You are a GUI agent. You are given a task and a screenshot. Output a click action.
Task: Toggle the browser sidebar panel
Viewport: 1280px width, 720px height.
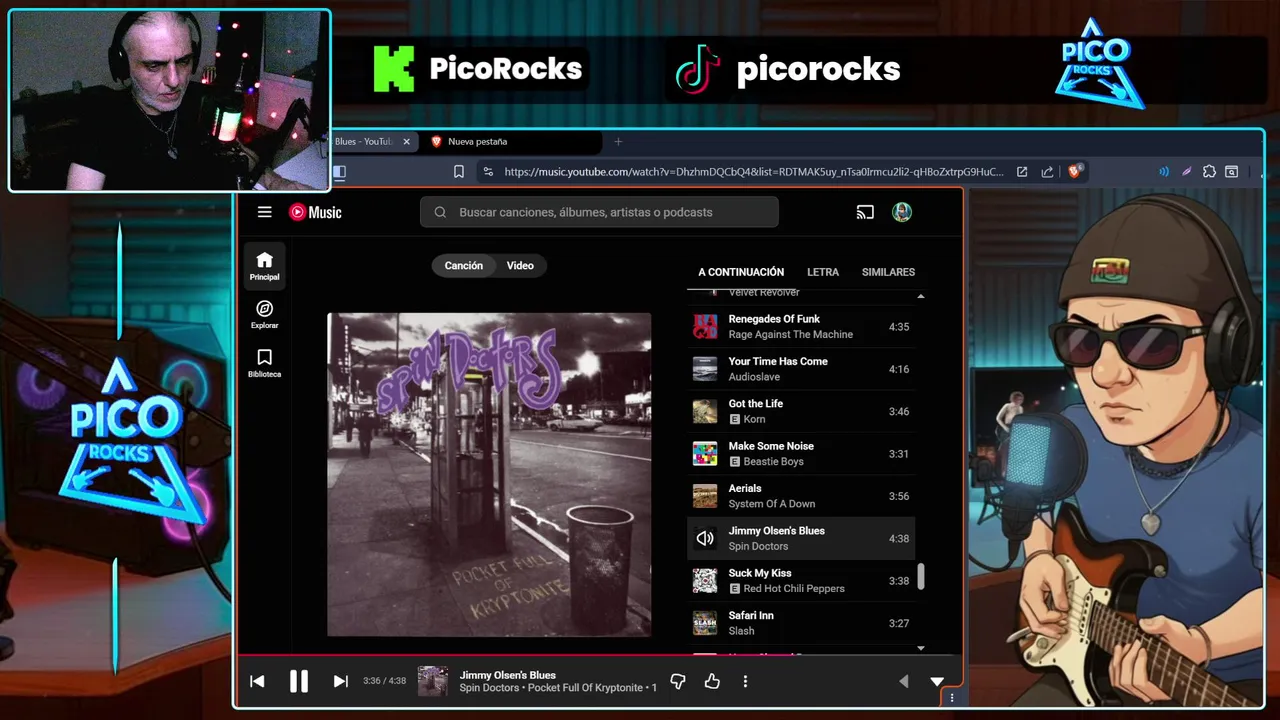pyautogui.click(x=340, y=172)
